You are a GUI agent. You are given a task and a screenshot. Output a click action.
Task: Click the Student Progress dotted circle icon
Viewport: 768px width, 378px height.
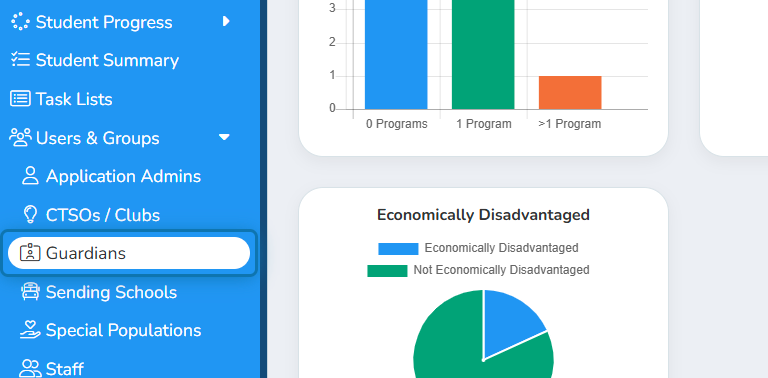(20, 22)
